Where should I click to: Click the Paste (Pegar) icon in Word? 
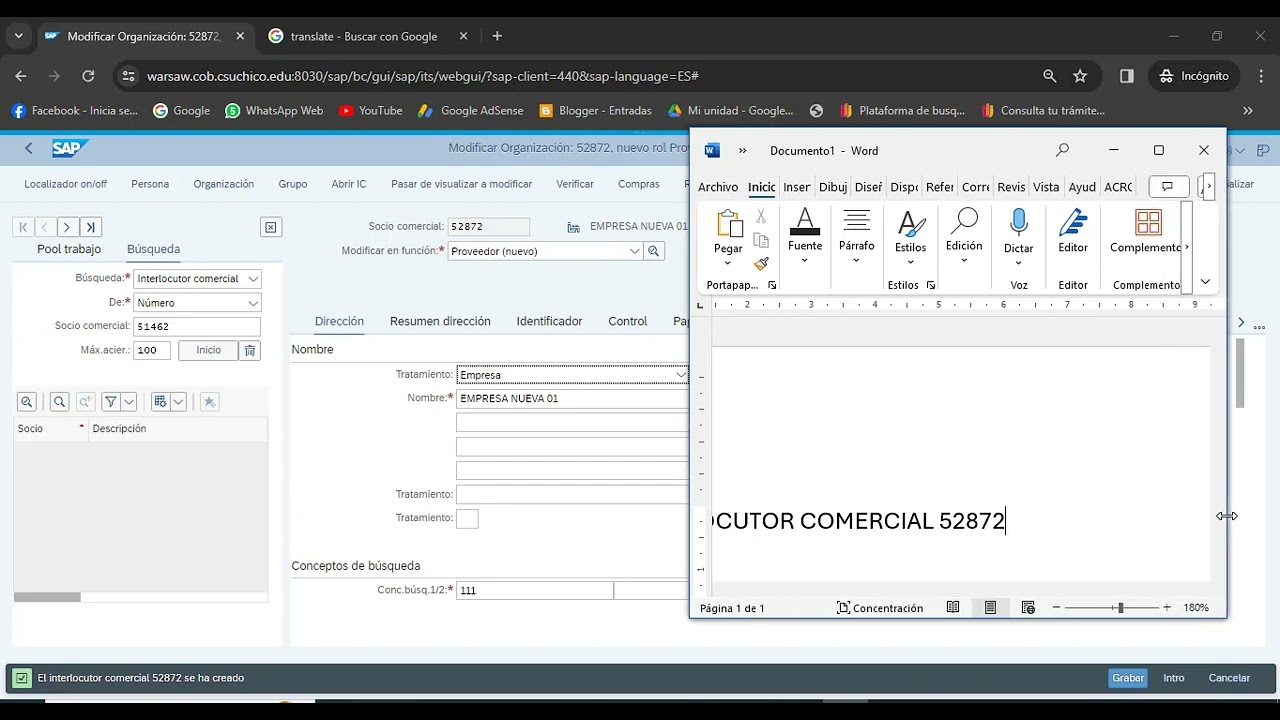[729, 224]
